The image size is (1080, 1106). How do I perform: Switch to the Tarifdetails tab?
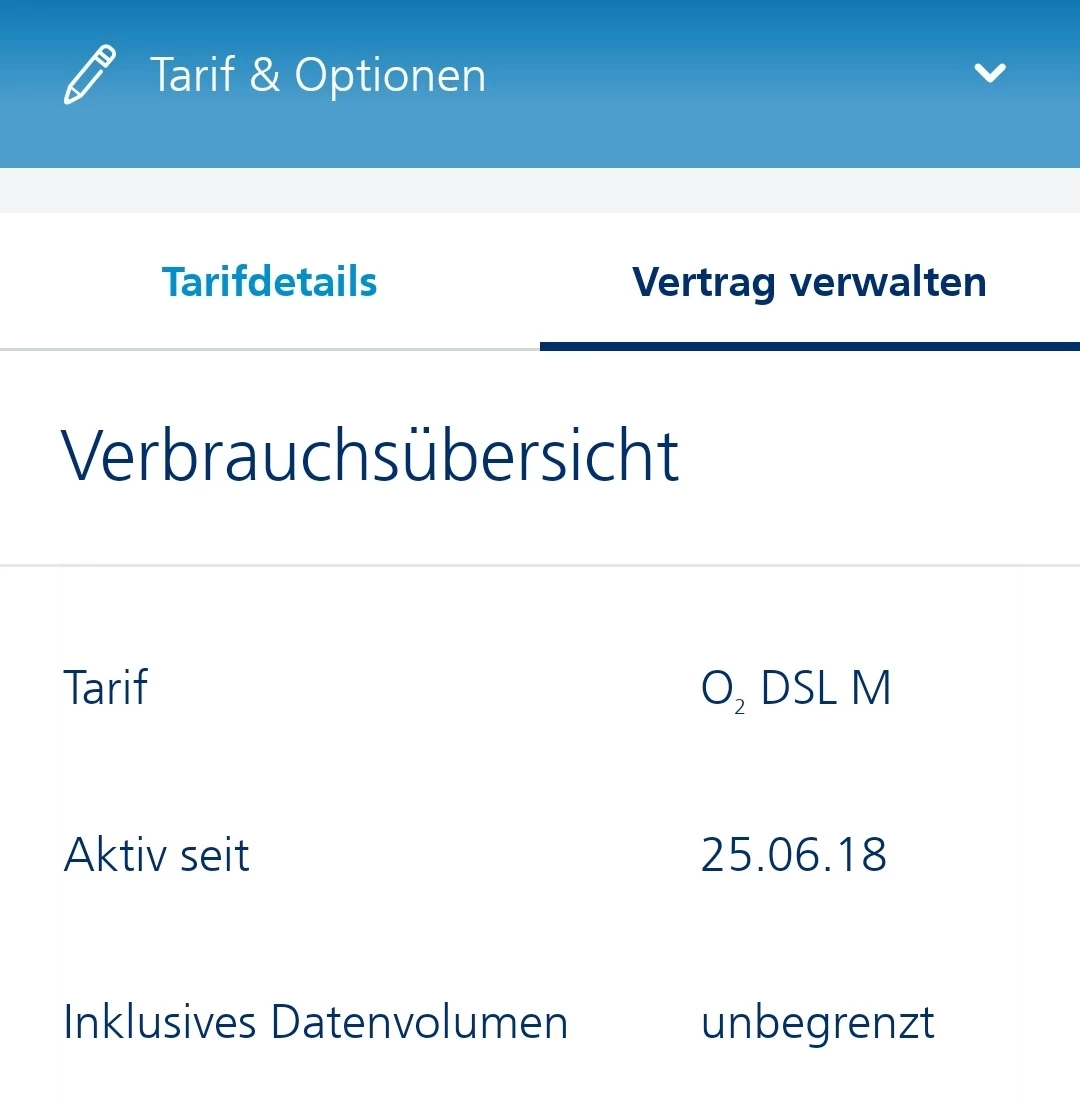pyautogui.click(x=269, y=282)
